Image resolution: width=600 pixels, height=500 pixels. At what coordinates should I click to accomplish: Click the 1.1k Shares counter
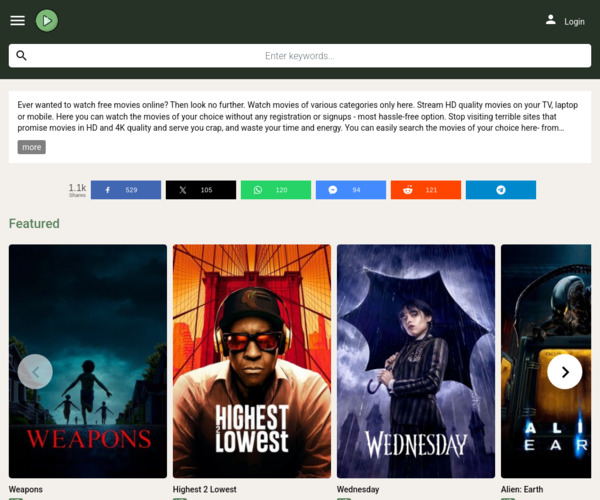[77, 190]
